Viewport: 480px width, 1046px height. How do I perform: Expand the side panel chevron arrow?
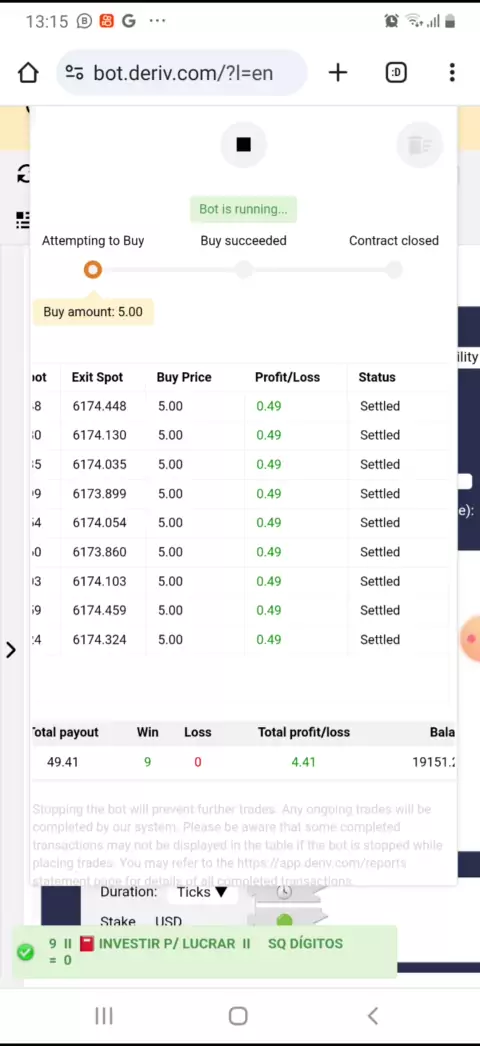(11, 650)
